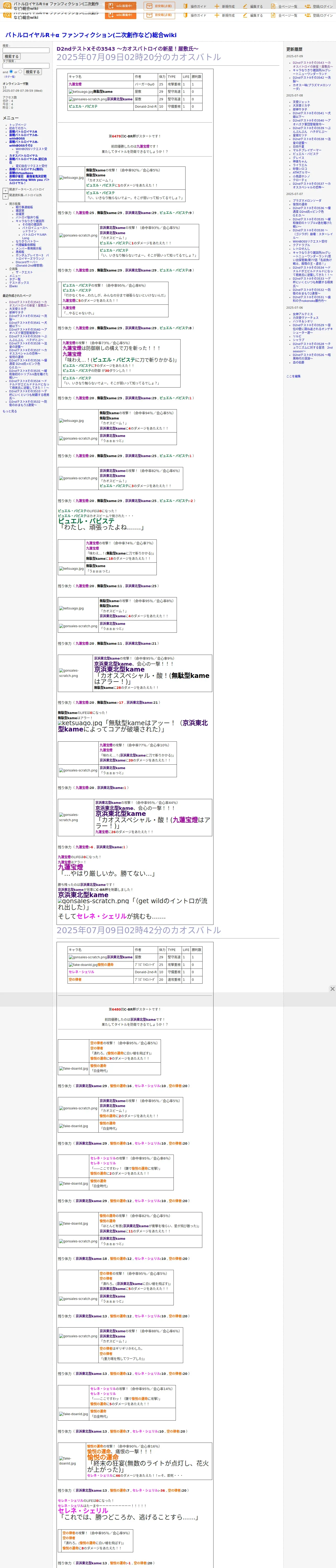The width and height of the screenshot is (336, 1568).
Task: Open トップページ in the left menu
Action: [x=18, y=125]
